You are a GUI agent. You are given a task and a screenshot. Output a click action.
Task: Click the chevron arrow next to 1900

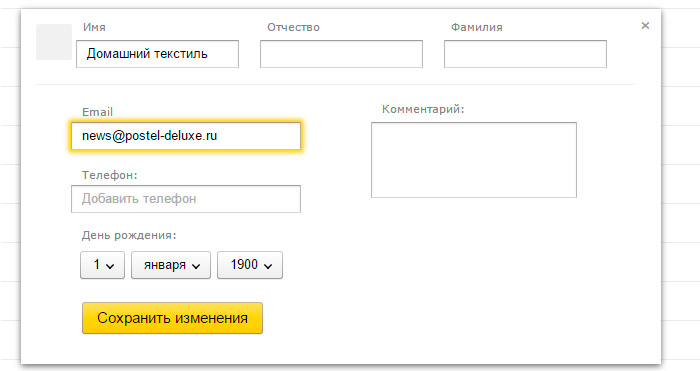pos(268,266)
